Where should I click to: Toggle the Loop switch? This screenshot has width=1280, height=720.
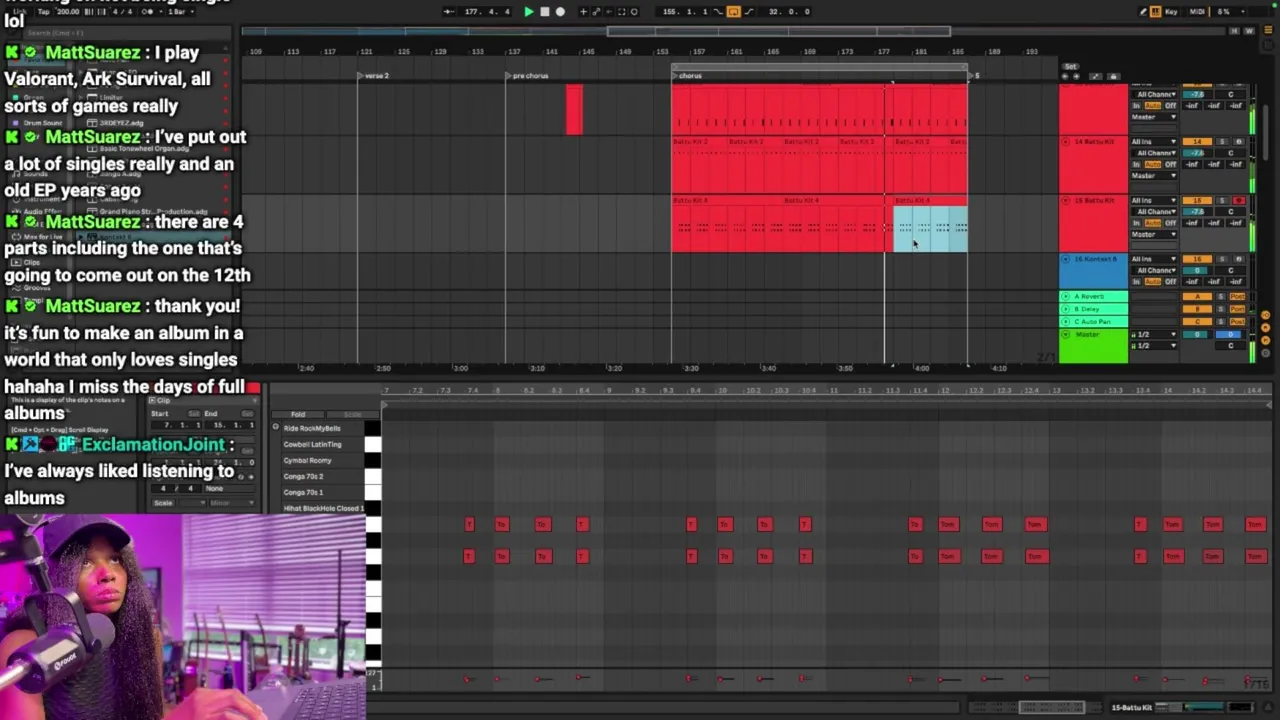[733, 12]
